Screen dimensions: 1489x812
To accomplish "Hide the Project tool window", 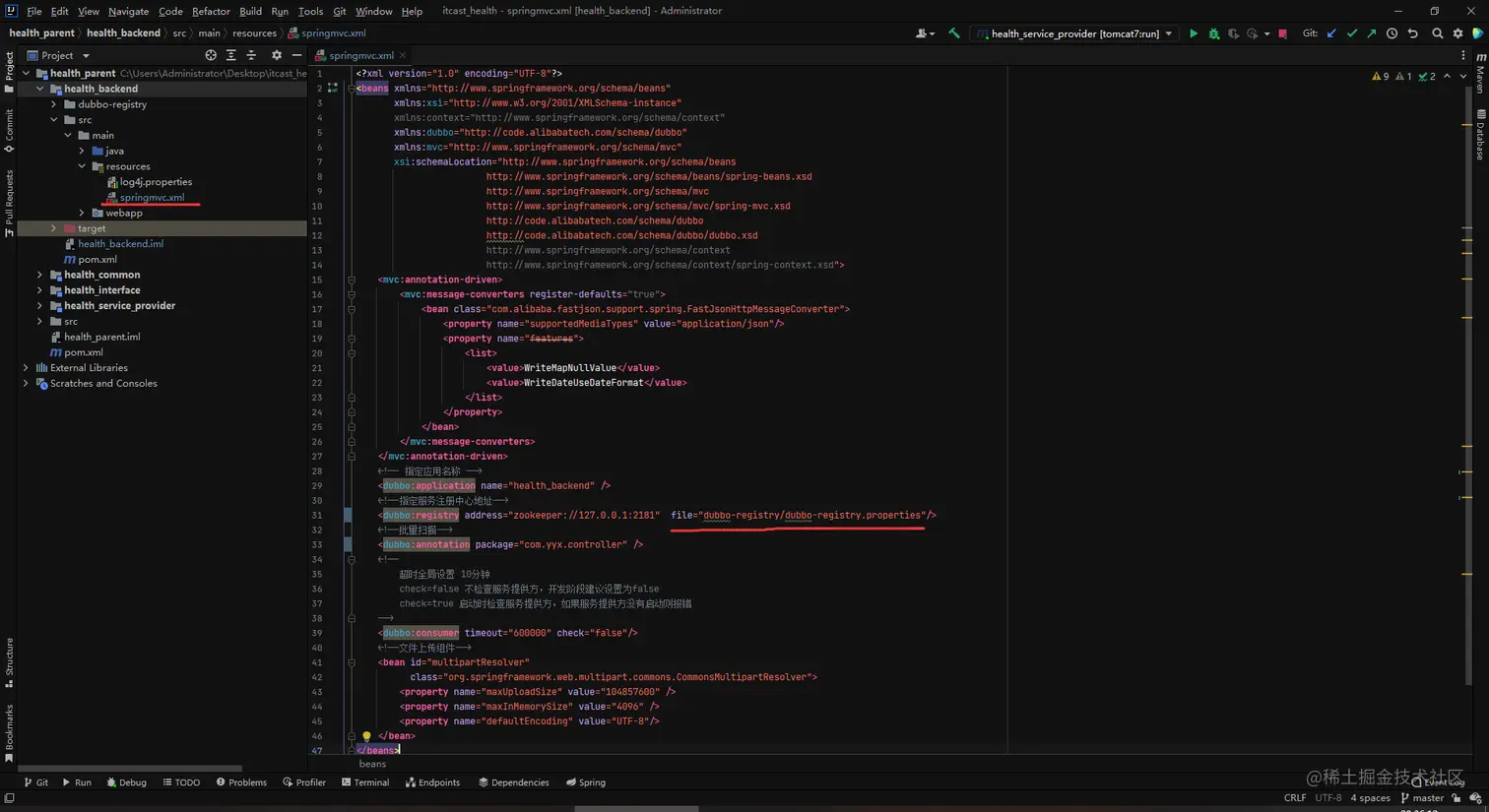I will click(x=296, y=55).
